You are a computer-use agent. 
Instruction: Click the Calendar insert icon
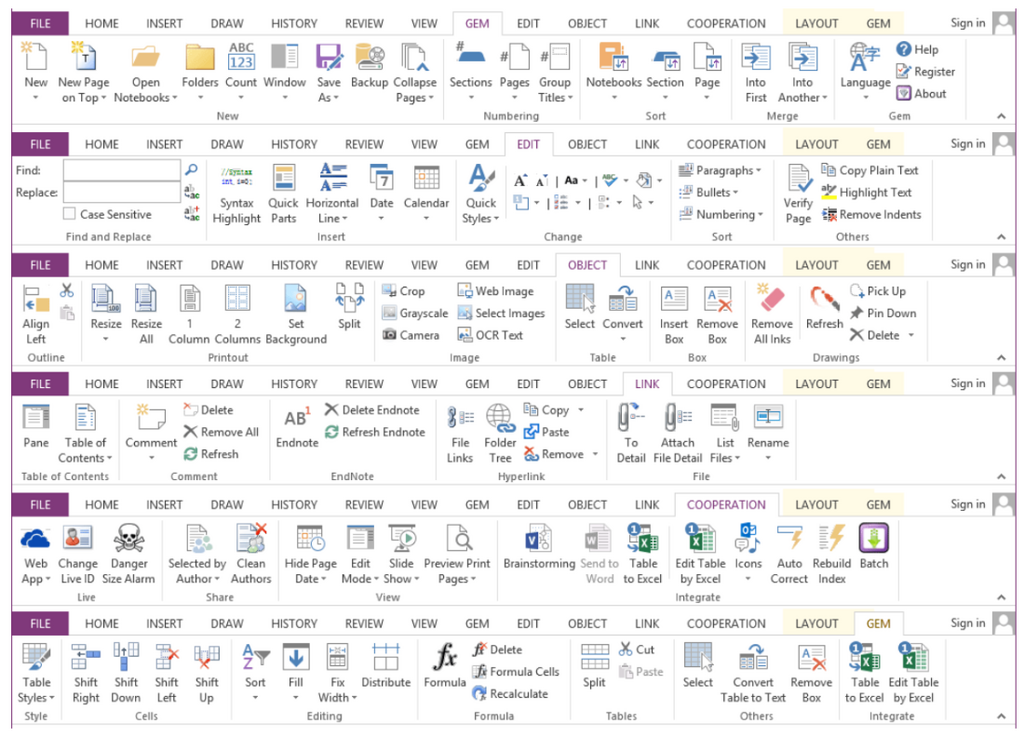(426, 178)
